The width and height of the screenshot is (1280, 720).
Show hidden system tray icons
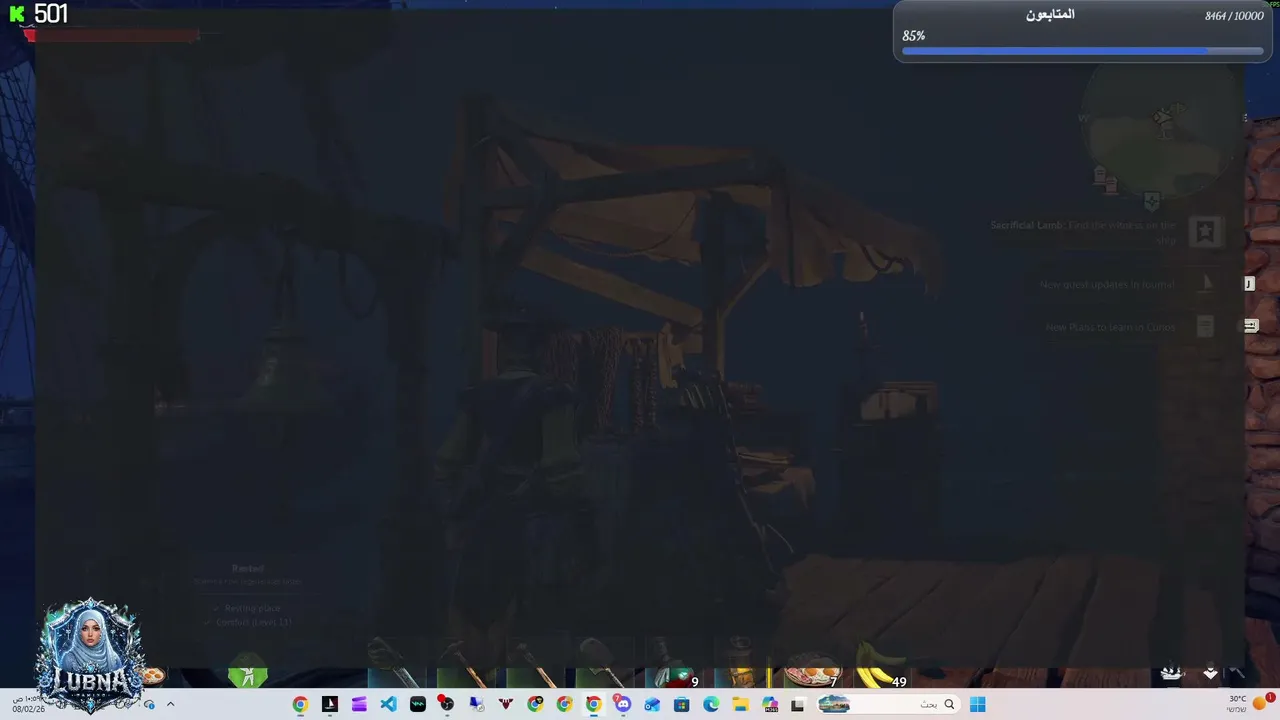(x=170, y=705)
